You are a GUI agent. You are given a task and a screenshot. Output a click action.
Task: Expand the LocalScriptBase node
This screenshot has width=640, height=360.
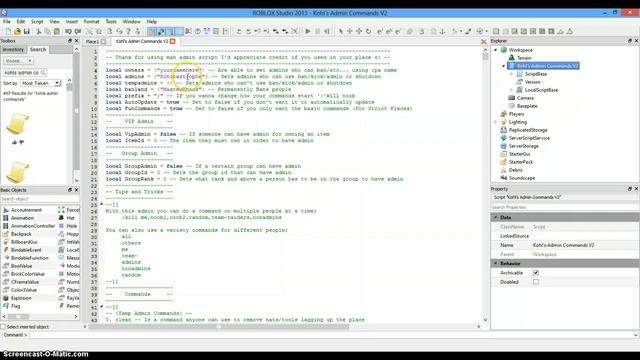512,90
